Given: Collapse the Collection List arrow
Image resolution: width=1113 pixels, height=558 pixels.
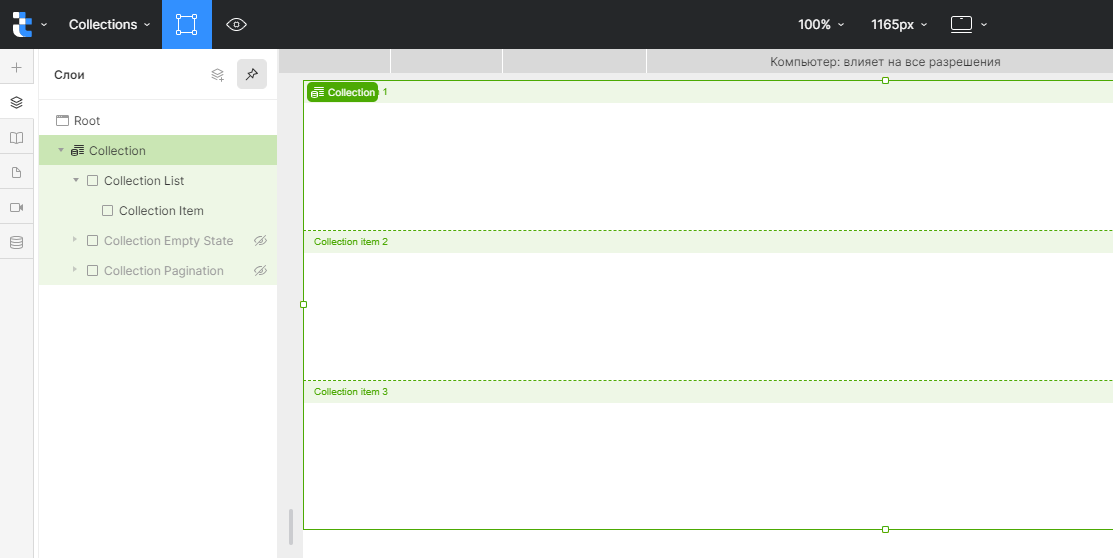Looking at the screenshot, I should 76,180.
